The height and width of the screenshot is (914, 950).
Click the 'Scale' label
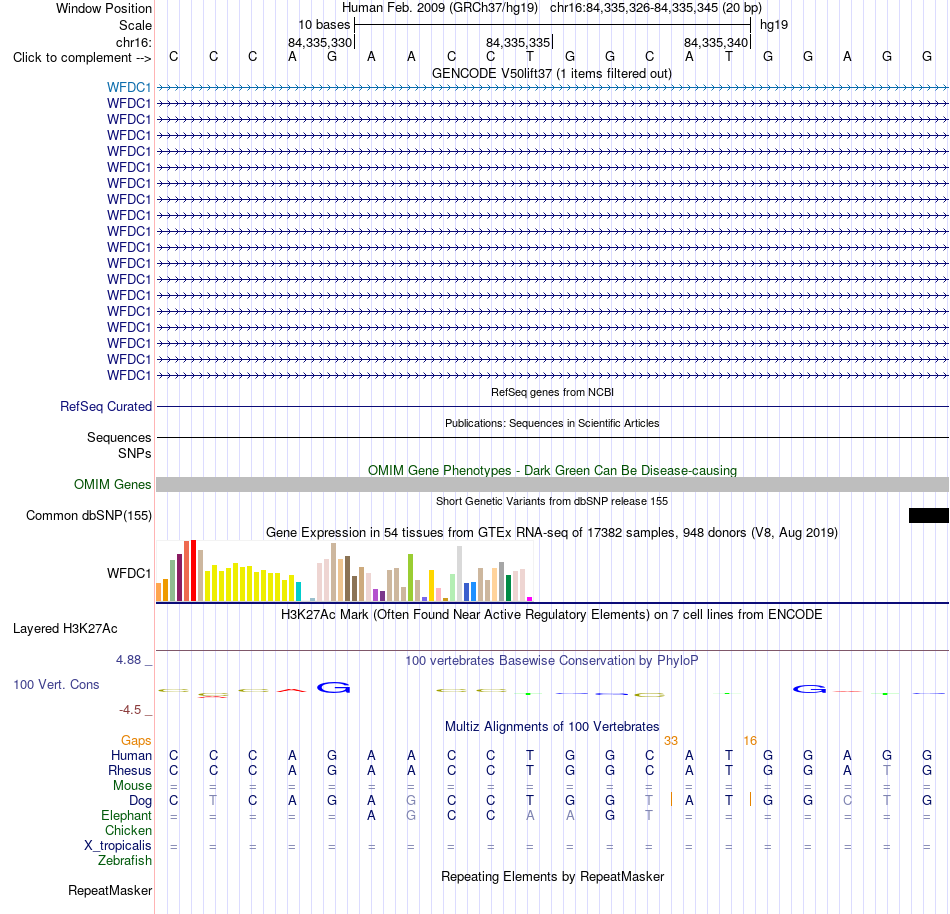(135, 25)
